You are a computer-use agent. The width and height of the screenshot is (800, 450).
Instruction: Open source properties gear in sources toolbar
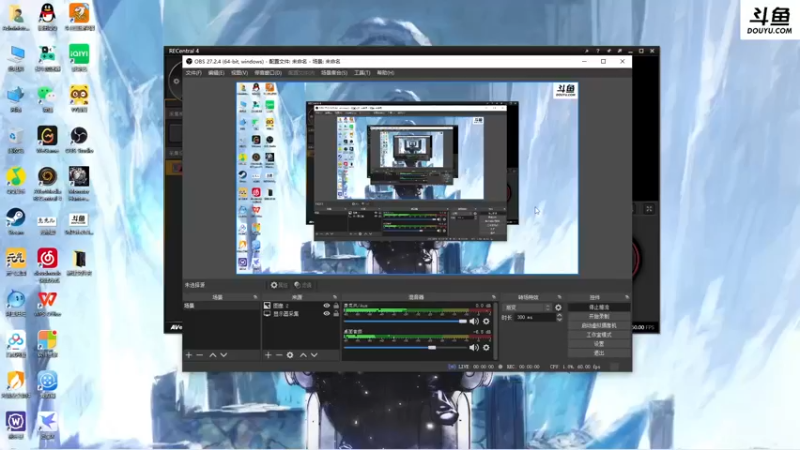coord(290,355)
